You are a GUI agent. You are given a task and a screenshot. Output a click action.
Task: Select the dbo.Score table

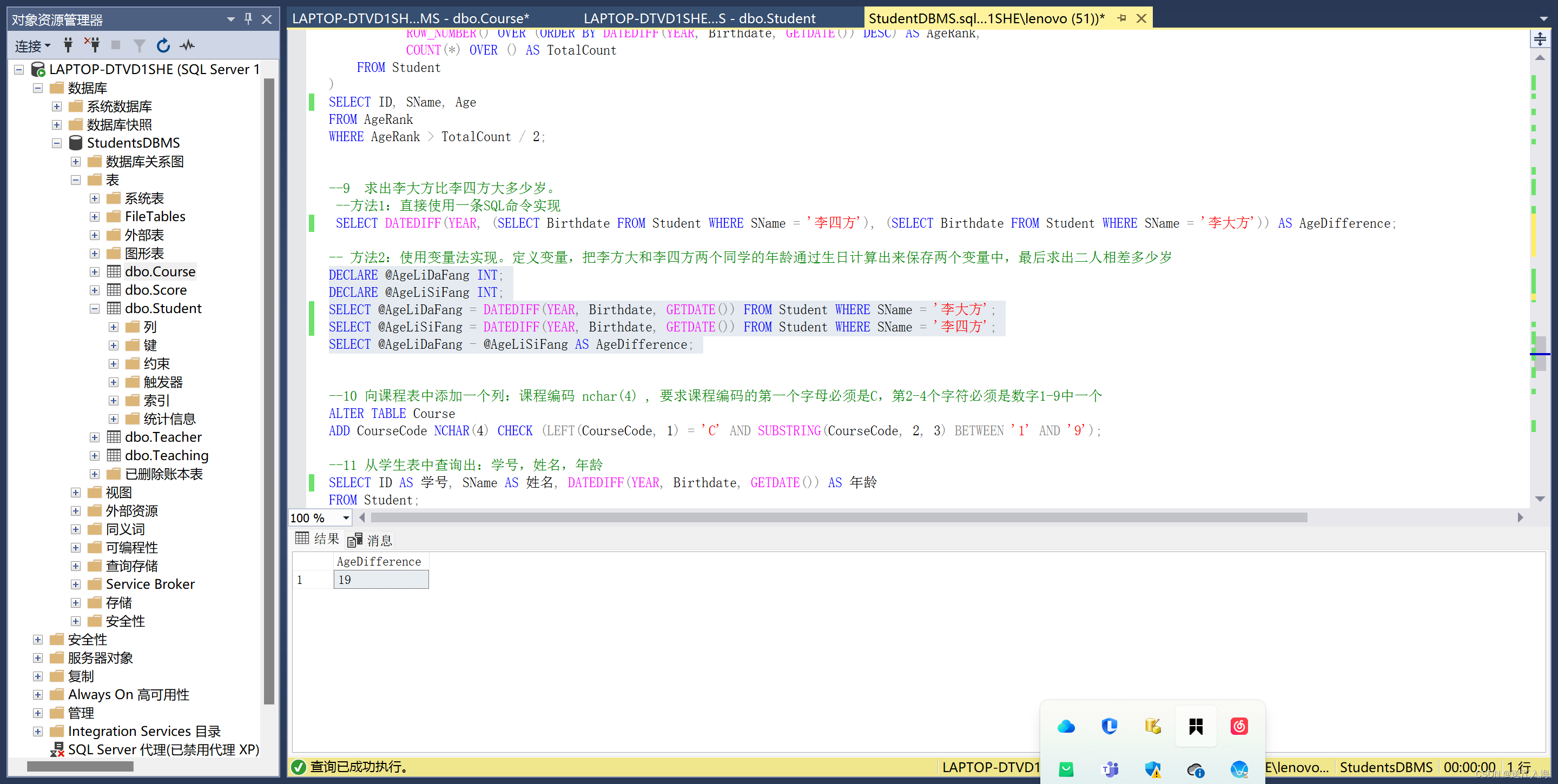[x=156, y=290]
